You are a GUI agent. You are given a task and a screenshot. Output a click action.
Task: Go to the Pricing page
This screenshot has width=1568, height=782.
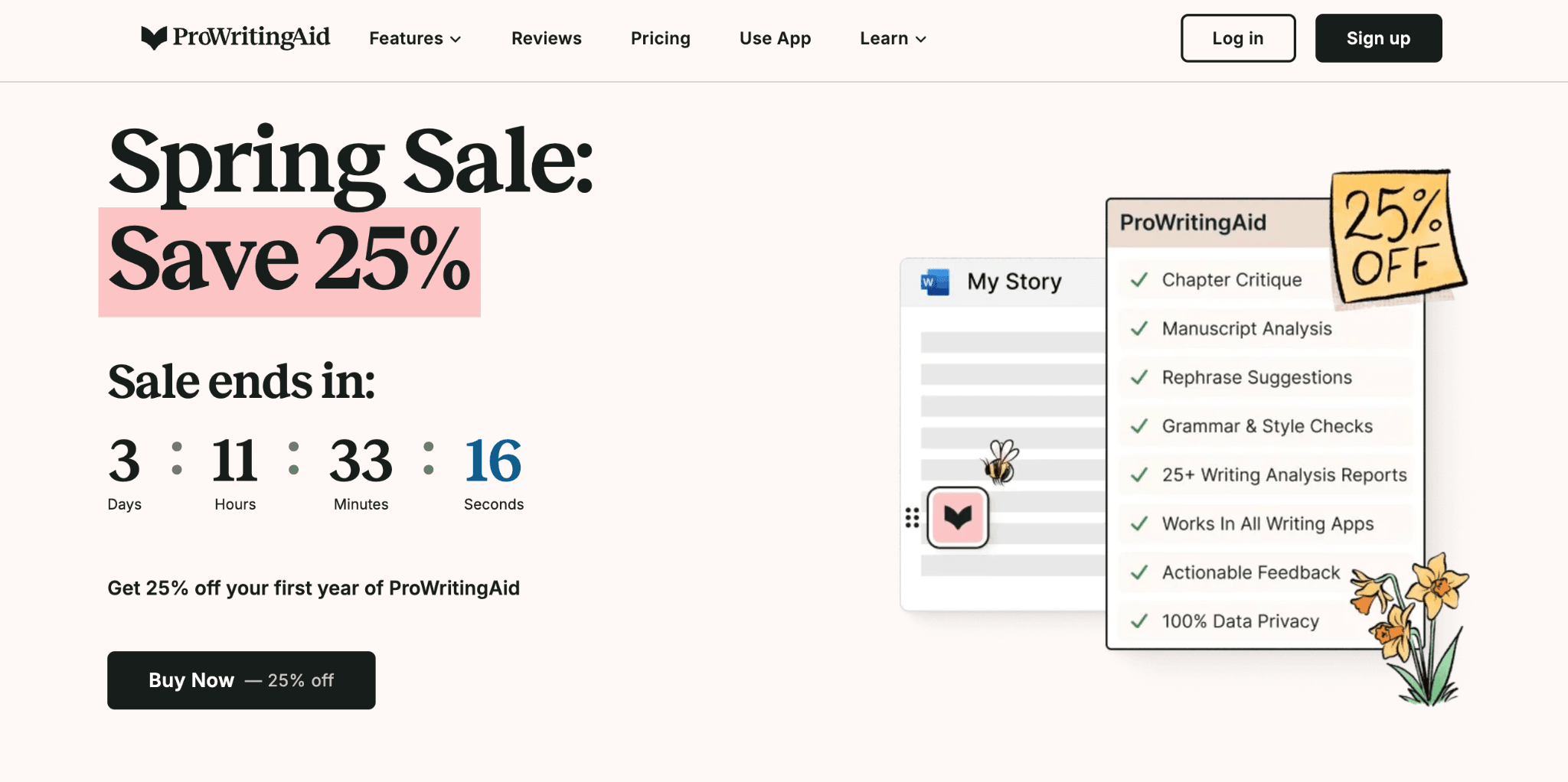point(660,38)
